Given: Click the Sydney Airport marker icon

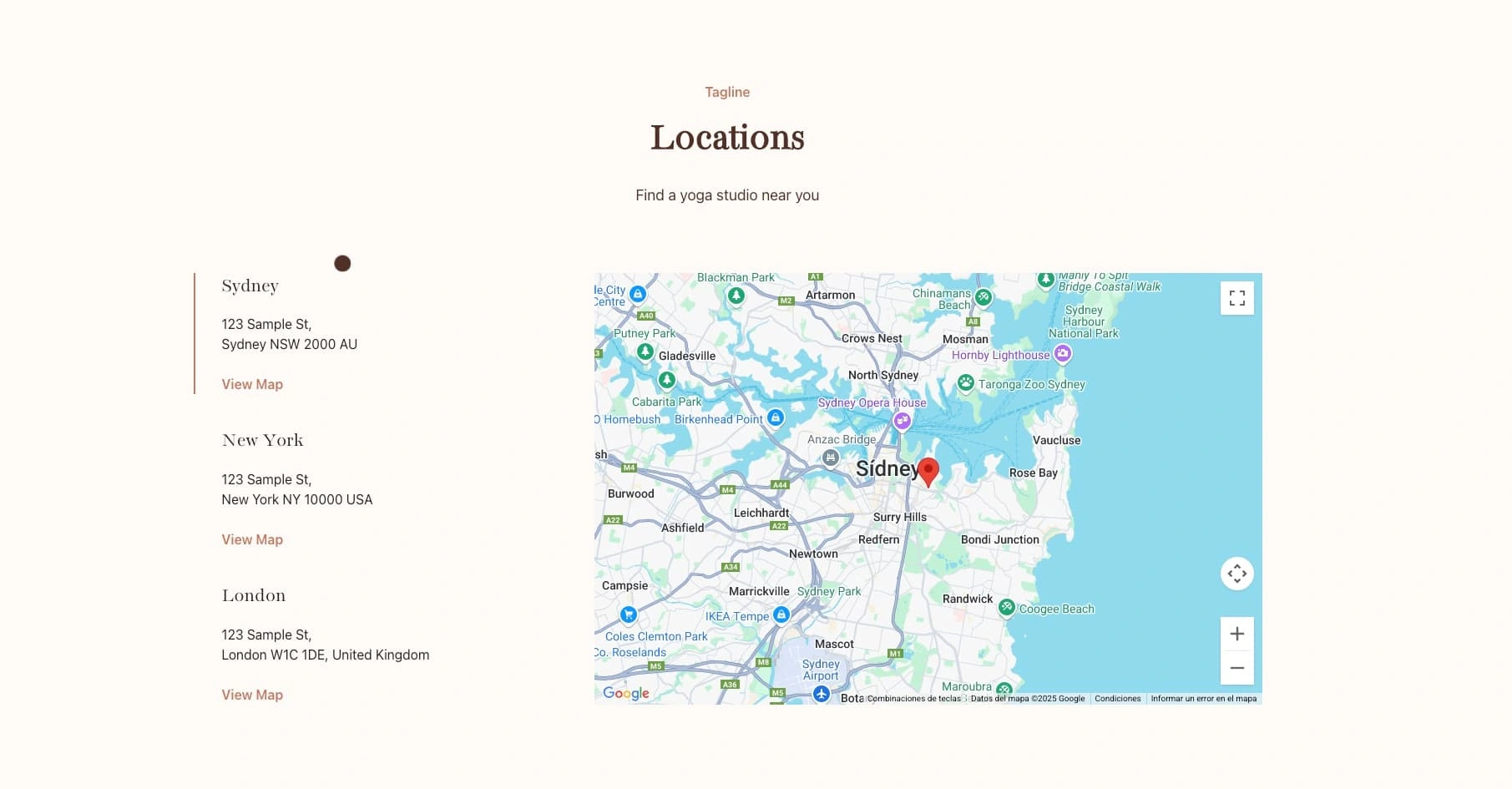Looking at the screenshot, I should tap(822, 694).
